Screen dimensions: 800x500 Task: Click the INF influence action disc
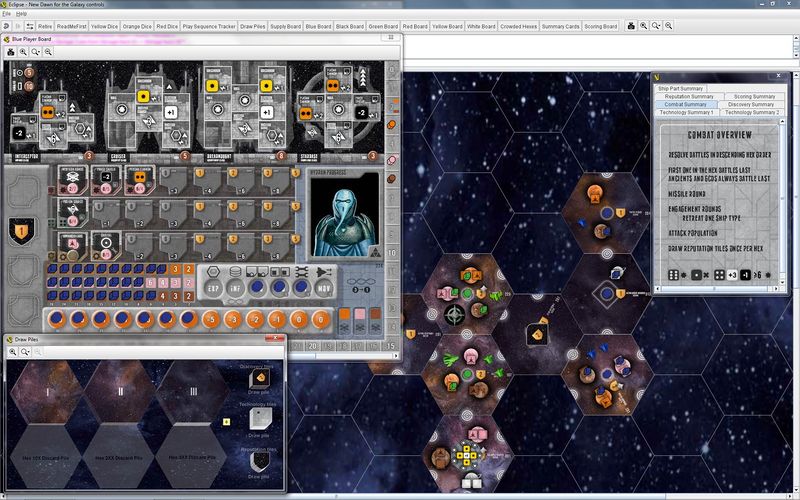click(x=235, y=288)
